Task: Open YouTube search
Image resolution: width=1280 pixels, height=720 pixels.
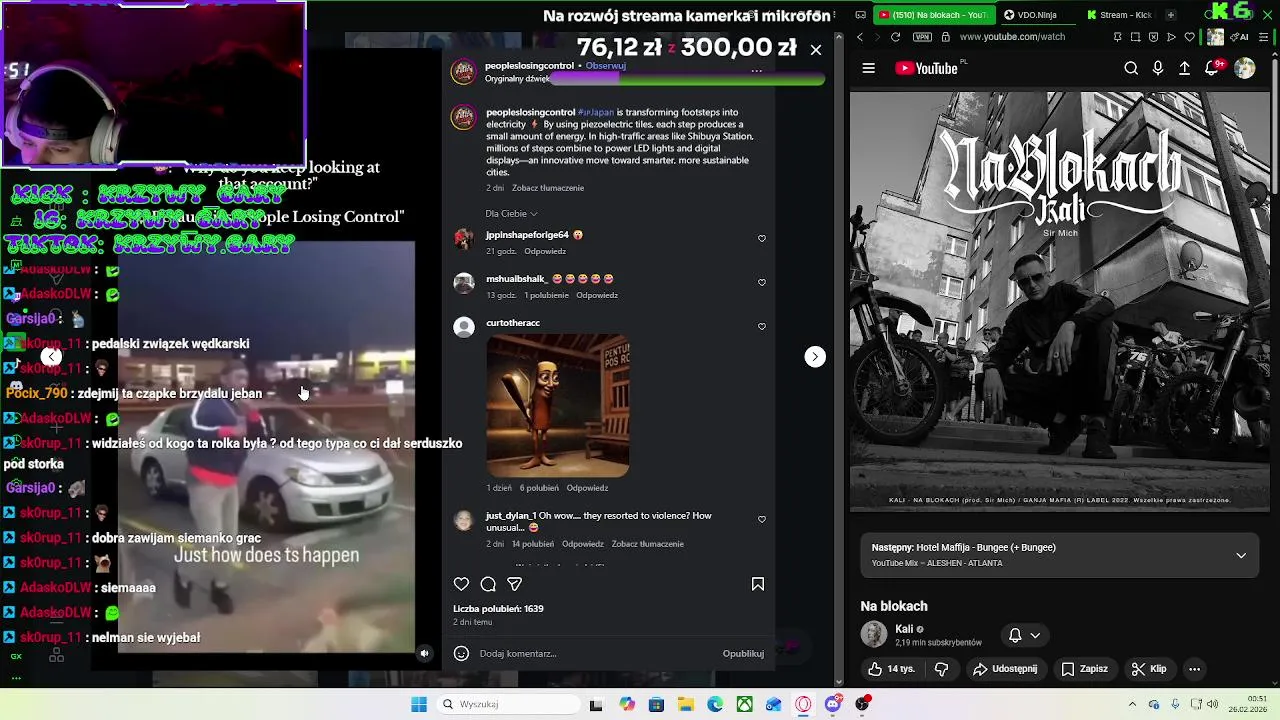Action: tap(1131, 68)
